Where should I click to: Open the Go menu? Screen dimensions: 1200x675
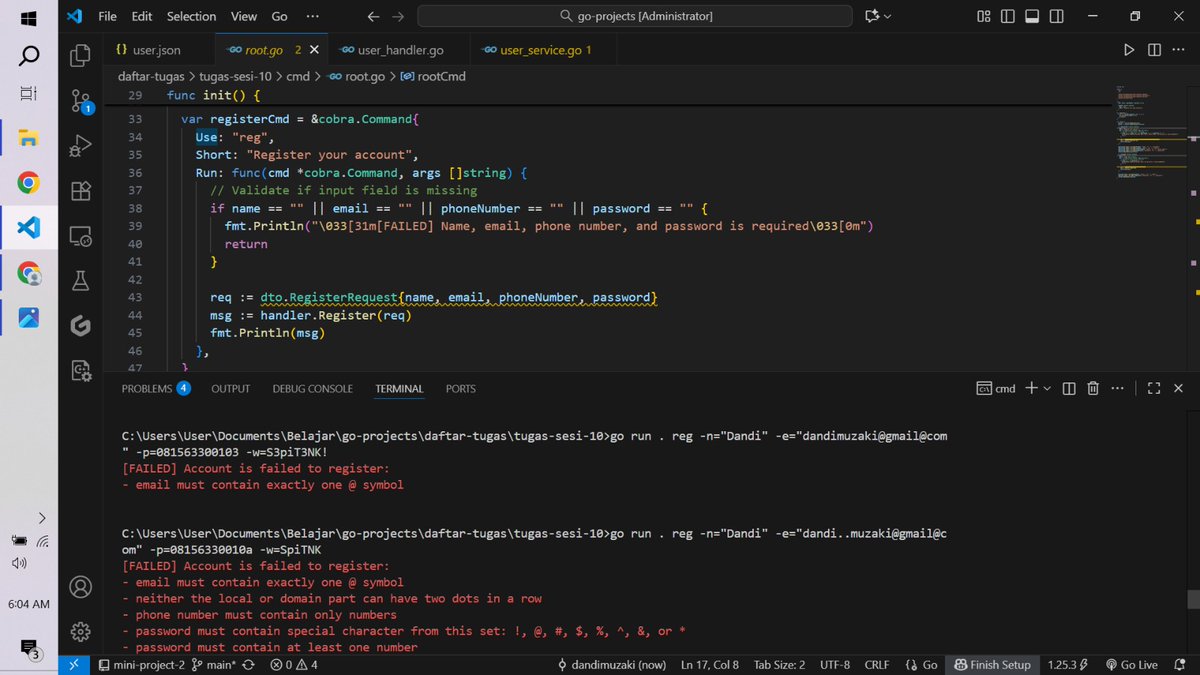click(x=280, y=16)
